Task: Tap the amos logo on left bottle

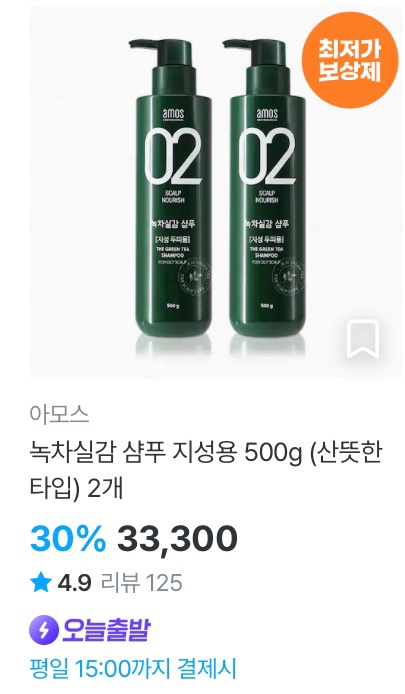Action: pyautogui.click(x=173, y=114)
